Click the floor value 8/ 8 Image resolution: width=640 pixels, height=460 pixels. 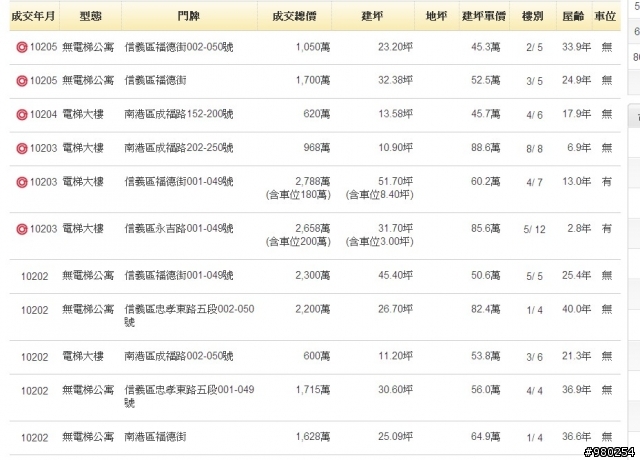[534, 149]
